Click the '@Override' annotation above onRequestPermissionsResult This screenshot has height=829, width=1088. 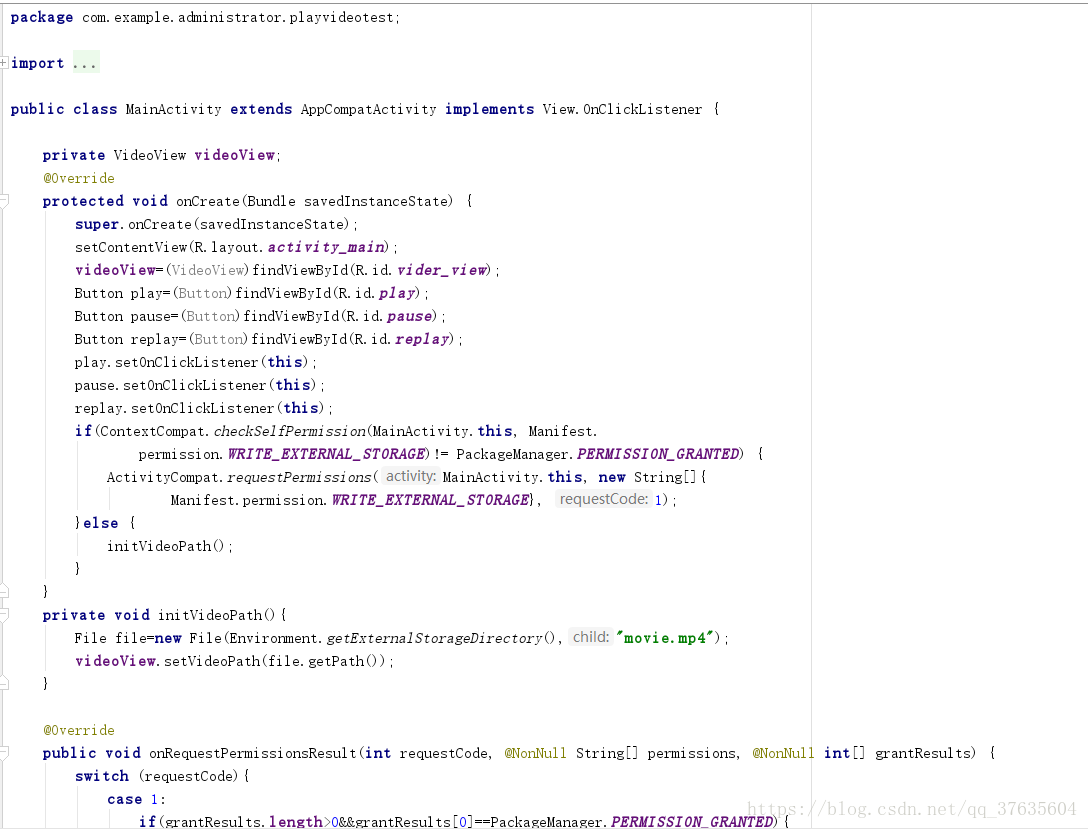click(78, 730)
